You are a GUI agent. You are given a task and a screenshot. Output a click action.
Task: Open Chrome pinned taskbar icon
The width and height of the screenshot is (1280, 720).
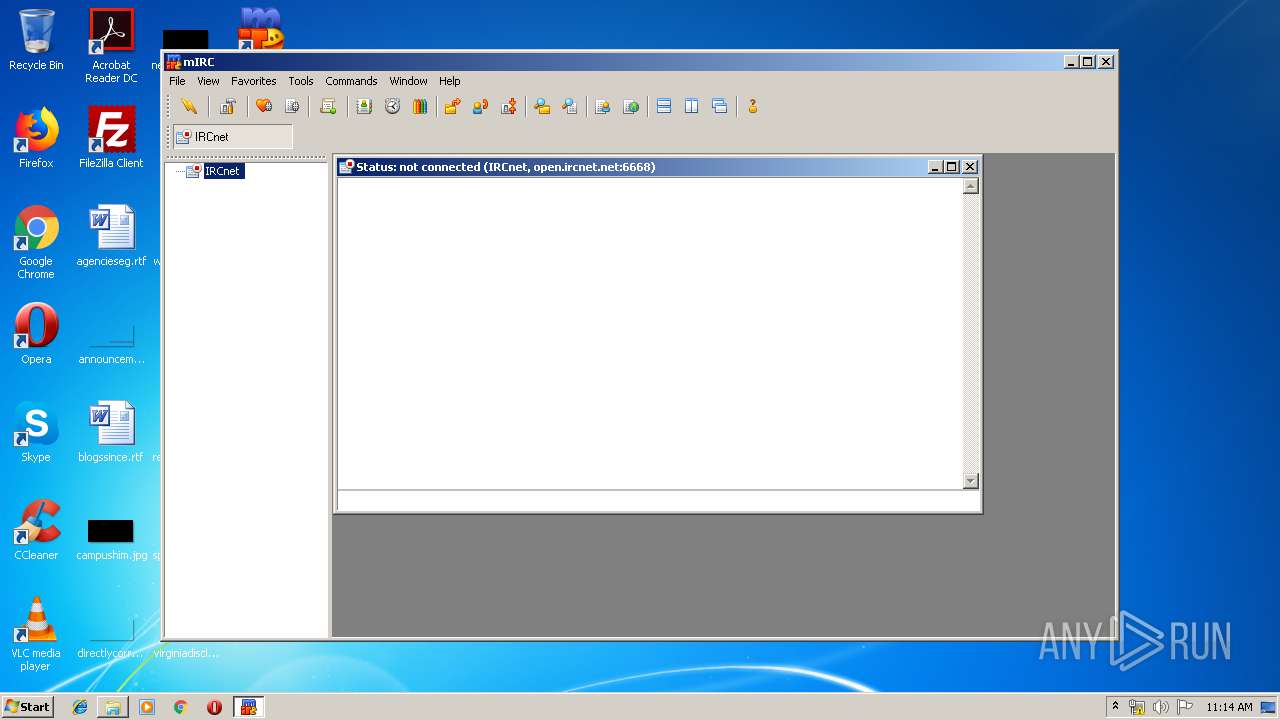[181, 707]
